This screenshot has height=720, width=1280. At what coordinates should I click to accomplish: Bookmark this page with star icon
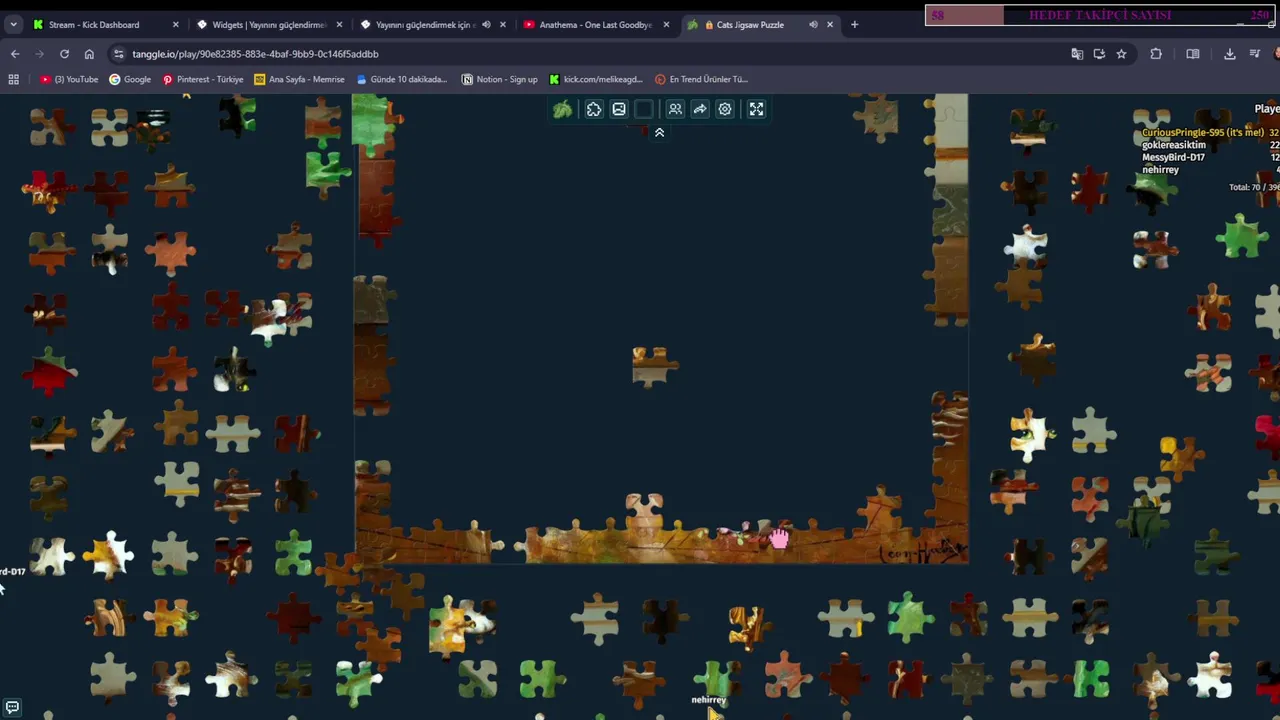[x=1121, y=54]
